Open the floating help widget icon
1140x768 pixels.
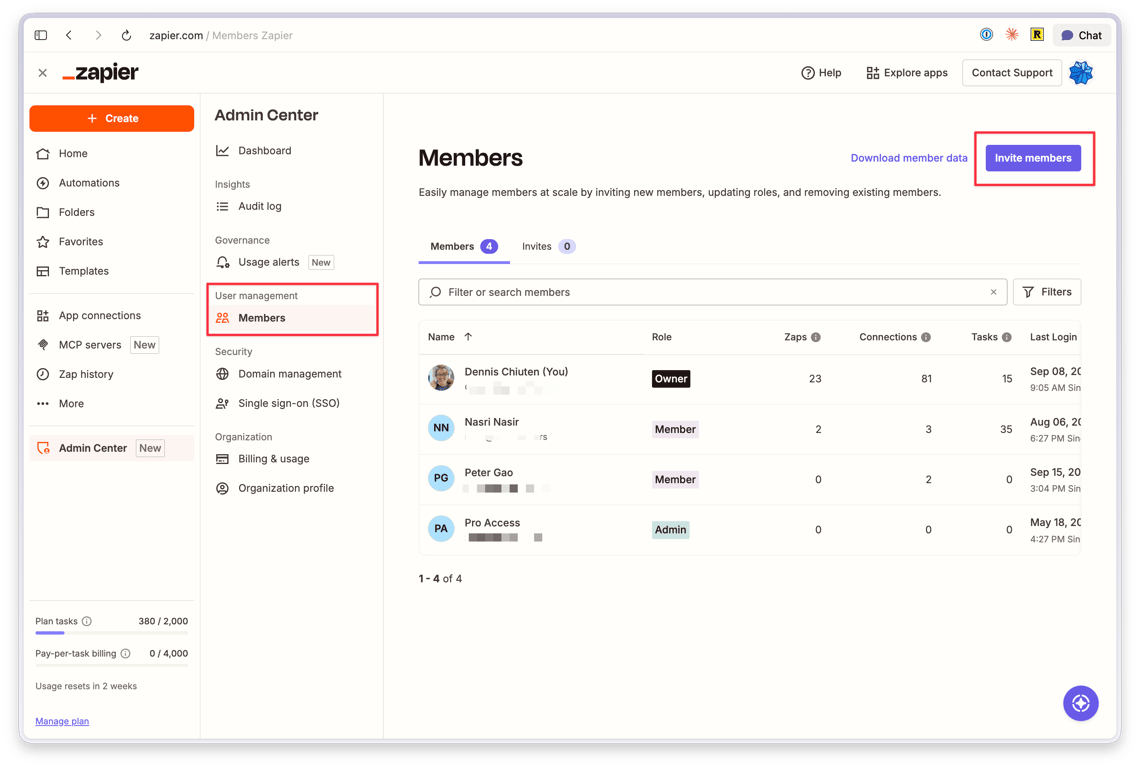[1081, 703]
